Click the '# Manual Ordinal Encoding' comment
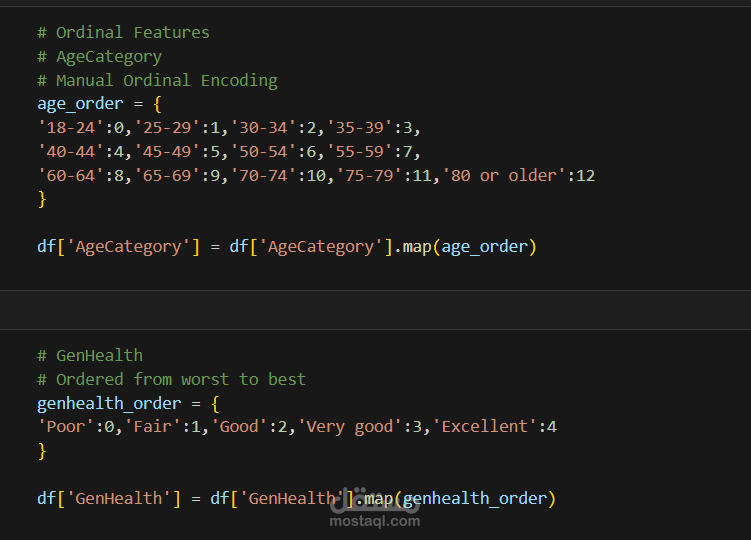 (x=157, y=80)
